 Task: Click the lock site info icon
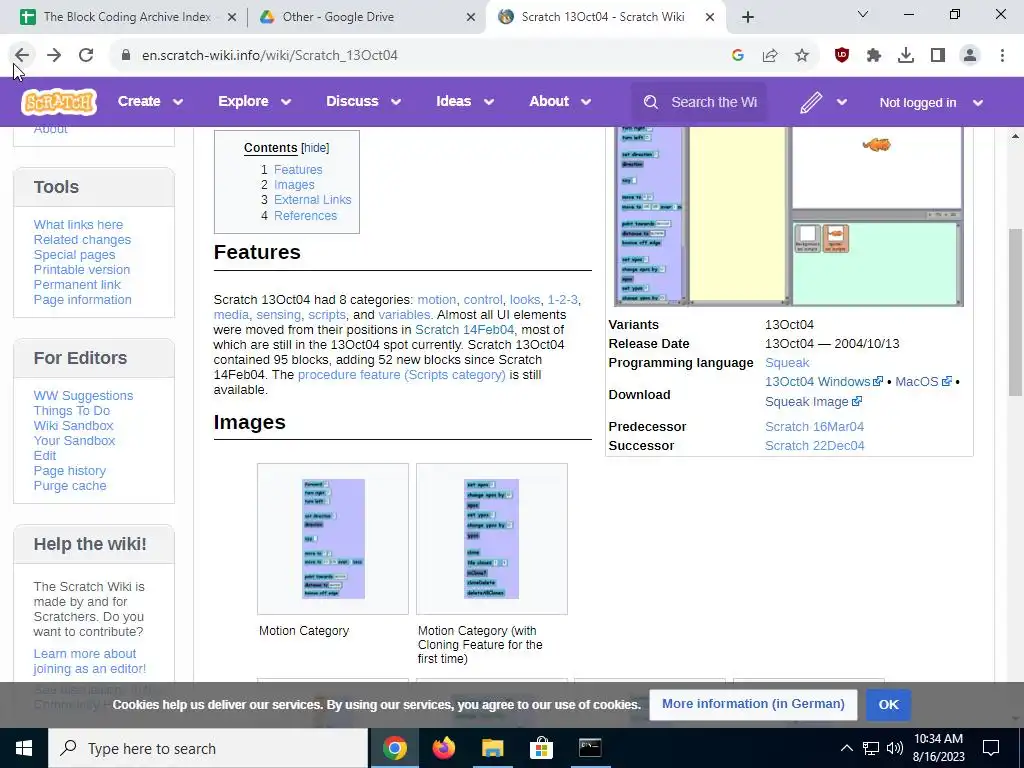tap(126, 56)
